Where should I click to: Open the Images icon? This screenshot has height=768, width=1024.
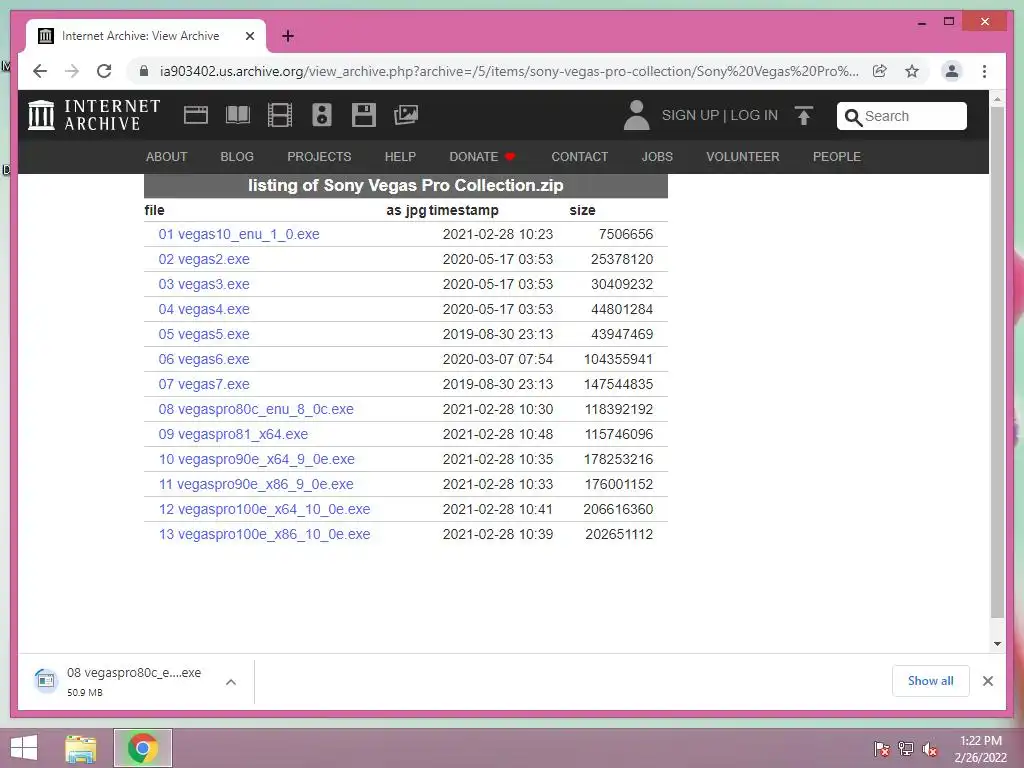406,115
